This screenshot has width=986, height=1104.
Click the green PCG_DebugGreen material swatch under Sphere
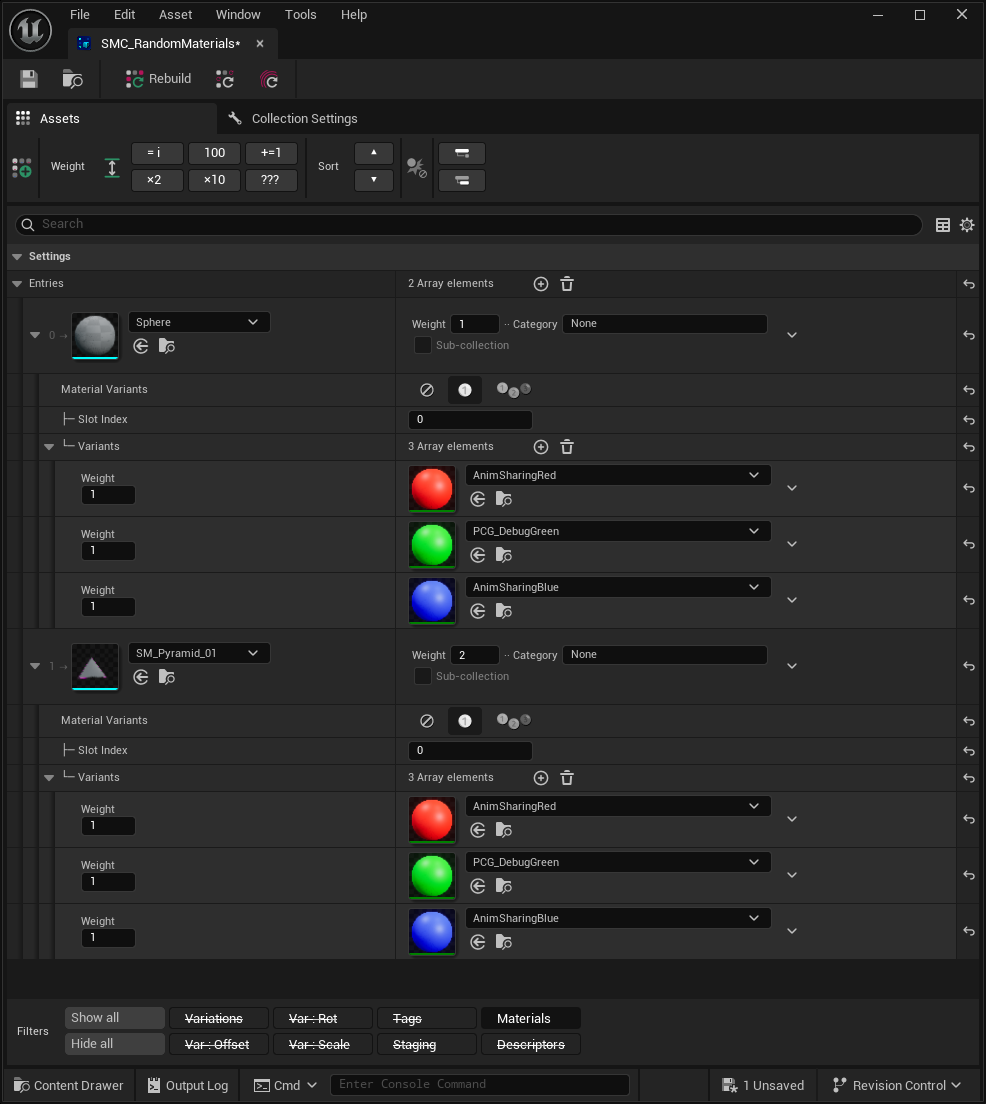(432, 544)
